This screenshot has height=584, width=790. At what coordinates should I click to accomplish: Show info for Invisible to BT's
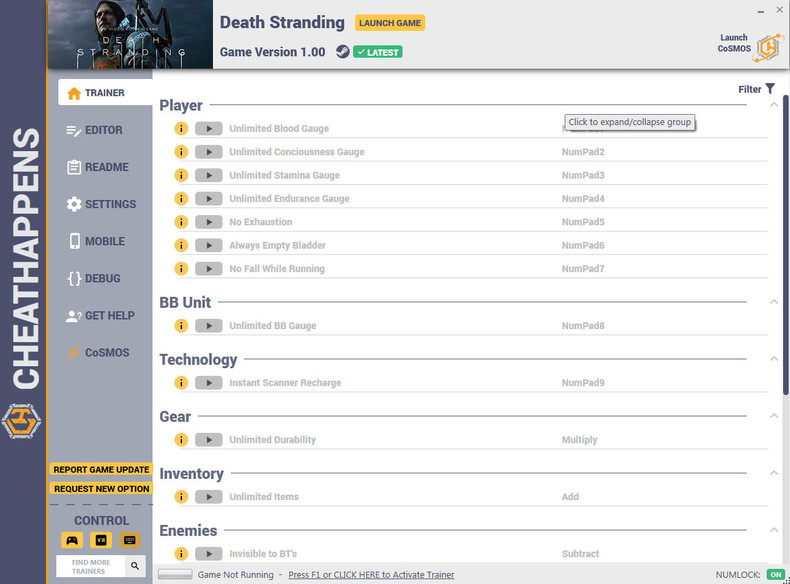(x=181, y=554)
